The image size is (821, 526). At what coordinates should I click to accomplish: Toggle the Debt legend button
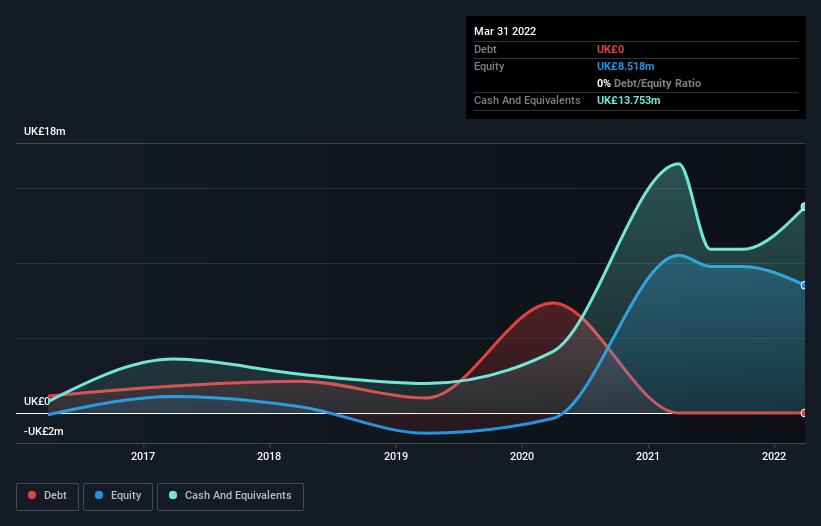click(x=48, y=496)
